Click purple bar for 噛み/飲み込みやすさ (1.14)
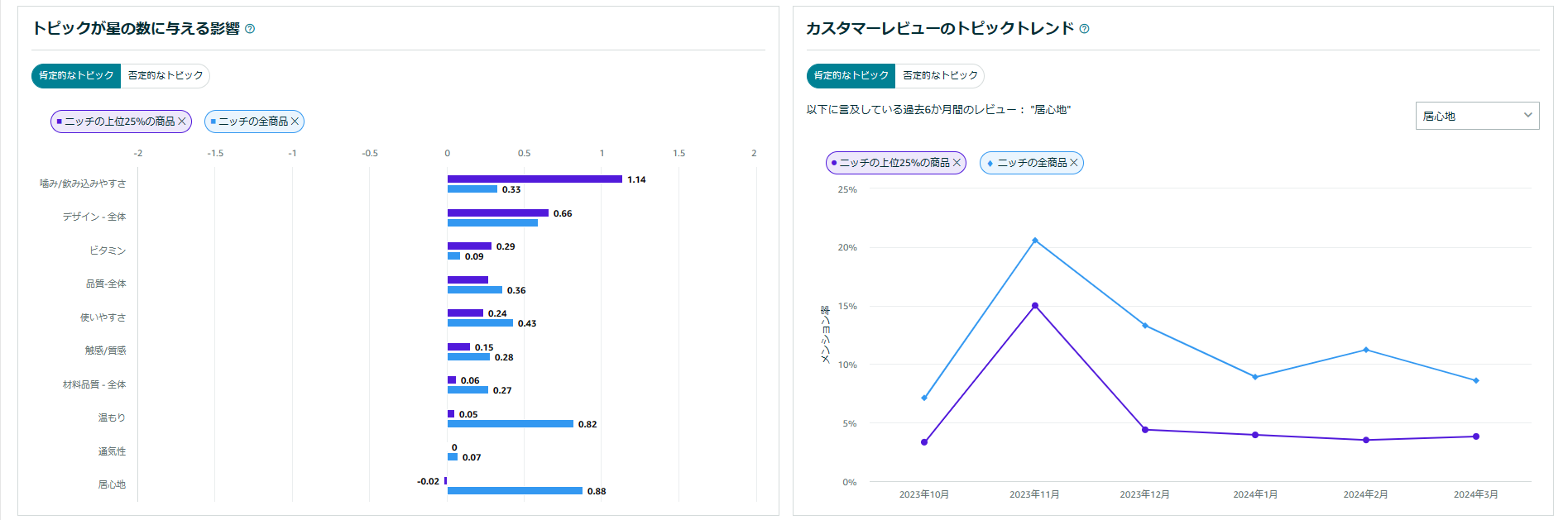The width and height of the screenshot is (1568, 520). 535,179
